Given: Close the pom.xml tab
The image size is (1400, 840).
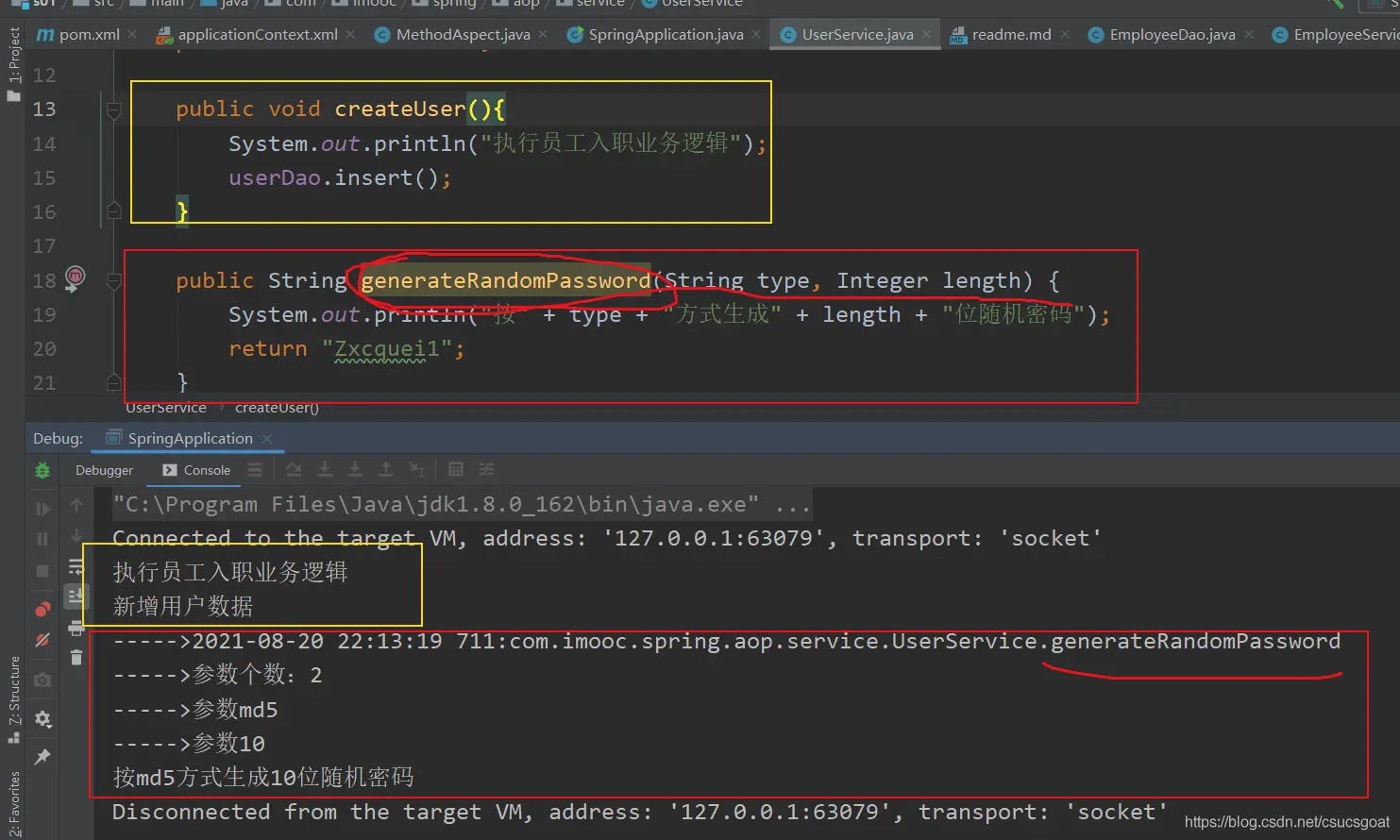Looking at the screenshot, I should click(x=132, y=35).
